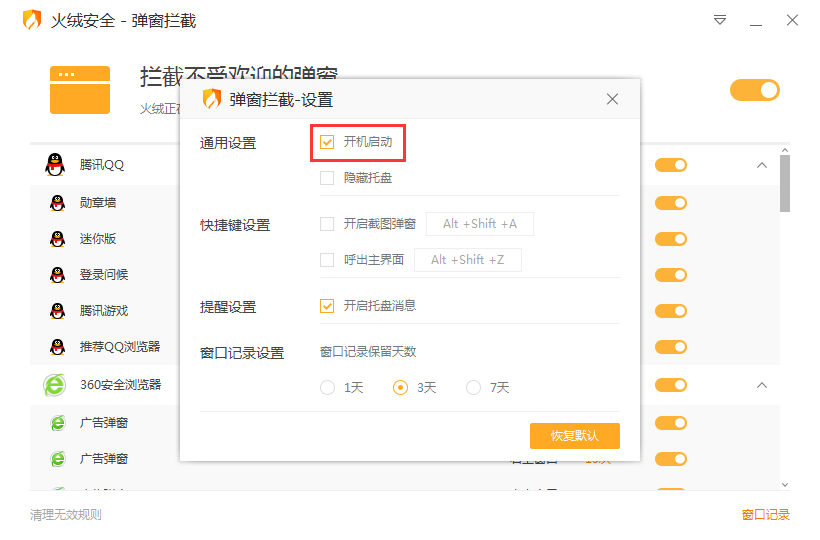Click the QQ icon beside 勋章墙
Screen dimensions: 820x540
(58, 203)
